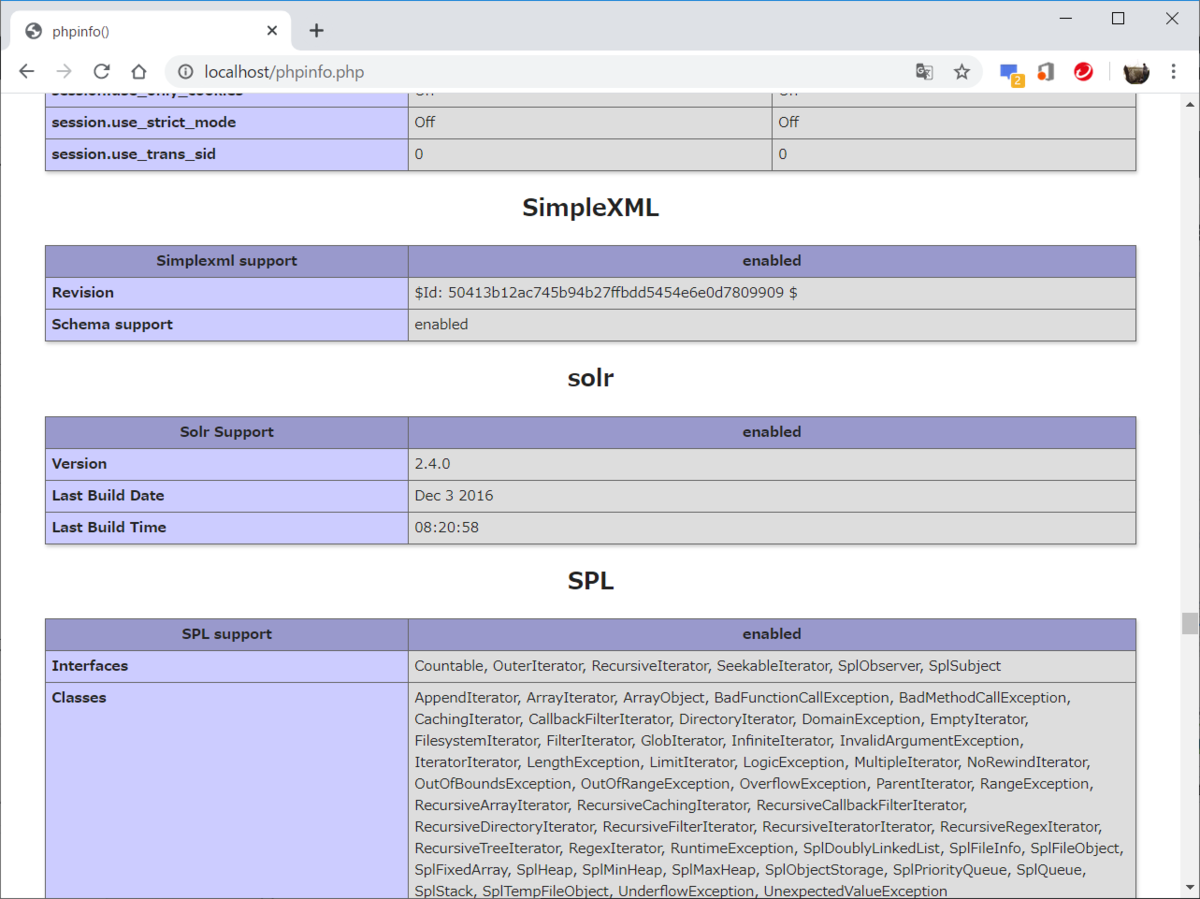Viewport: 1200px width, 899px height.
Task: Click the SPL Interfaces label
Action: (90, 666)
